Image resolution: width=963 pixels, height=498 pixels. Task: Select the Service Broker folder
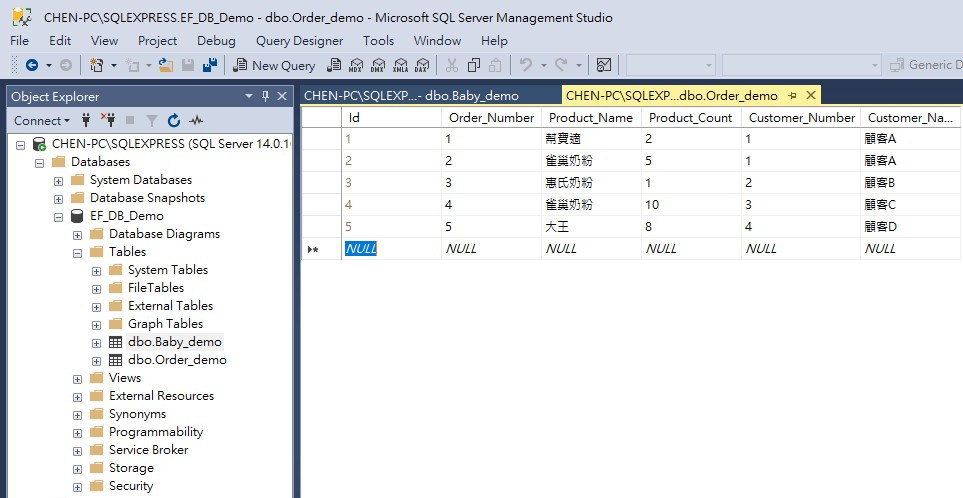point(149,449)
